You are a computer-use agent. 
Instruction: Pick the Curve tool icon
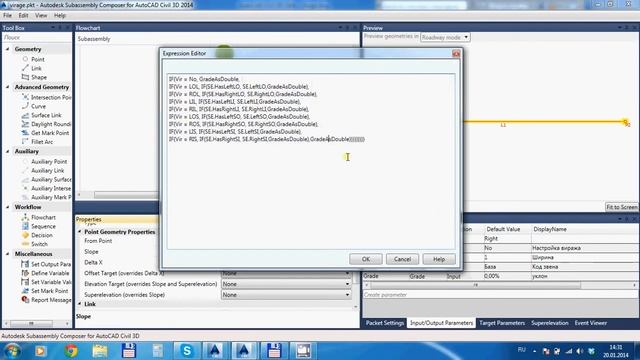click(25, 106)
